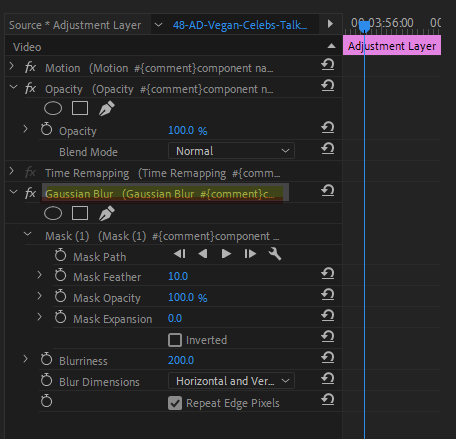Uncheck Repeat Edge Pixels checkbox
The height and width of the screenshot is (439, 456).
175,403
